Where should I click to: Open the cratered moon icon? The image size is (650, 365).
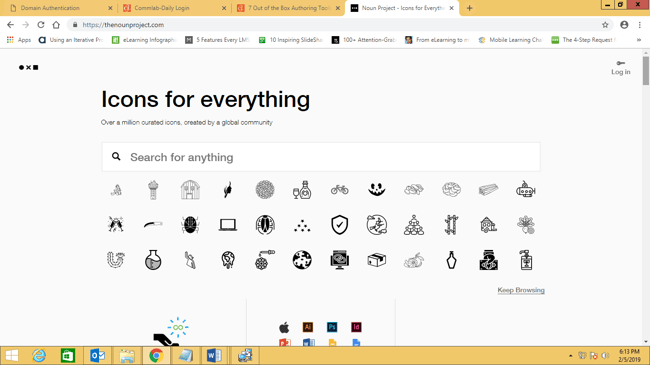302,260
